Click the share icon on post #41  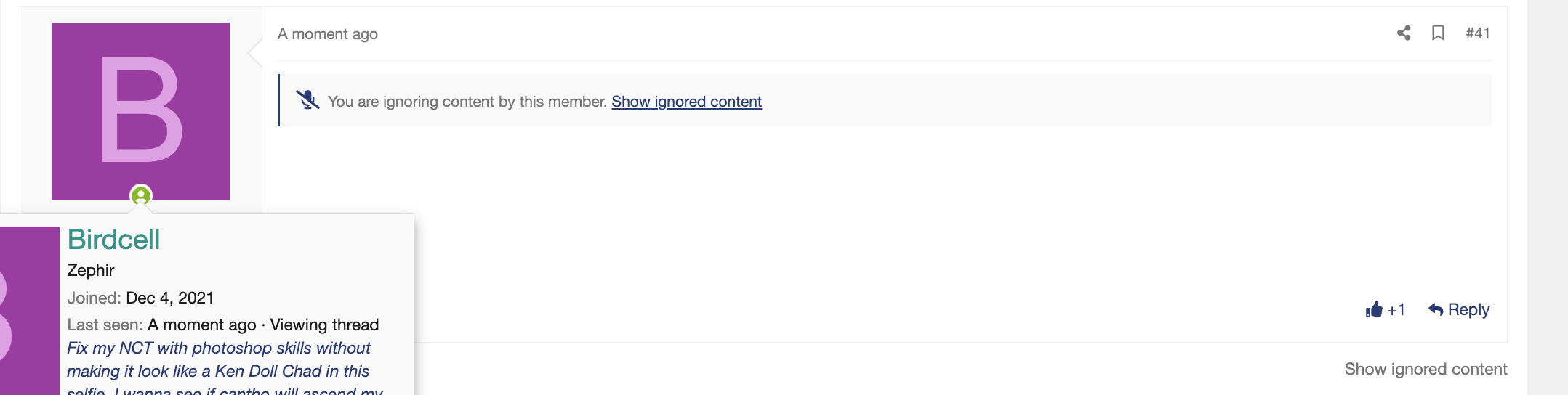click(1404, 33)
